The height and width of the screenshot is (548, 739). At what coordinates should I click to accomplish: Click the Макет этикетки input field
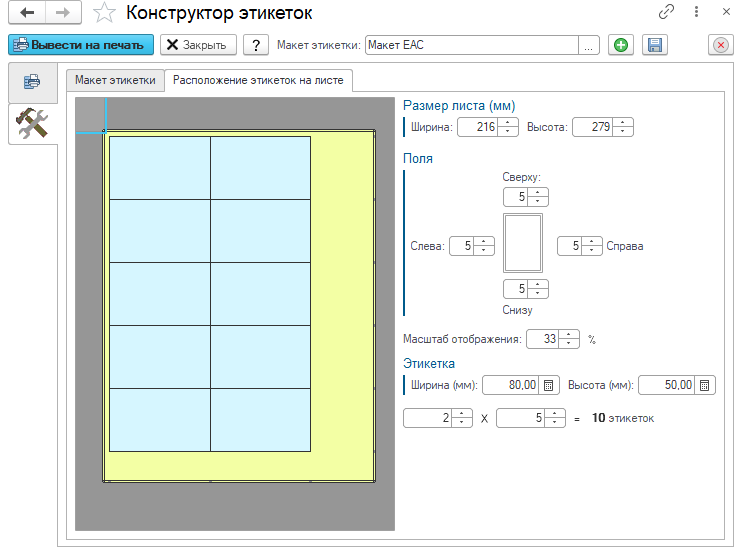click(x=471, y=45)
